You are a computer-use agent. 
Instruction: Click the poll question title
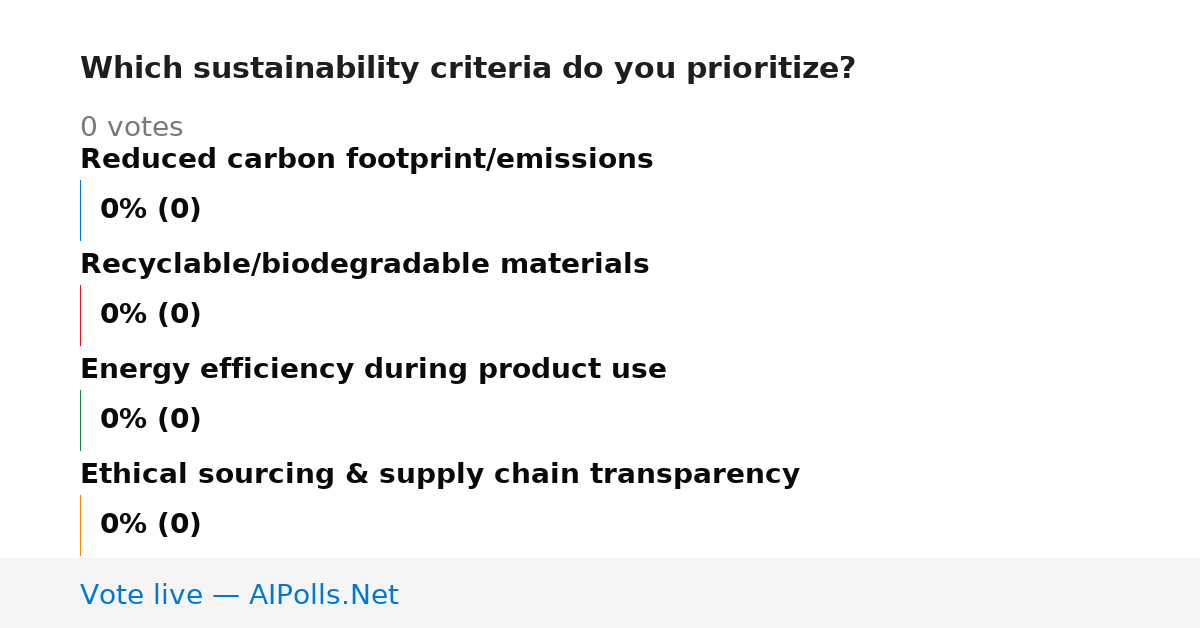pos(467,69)
